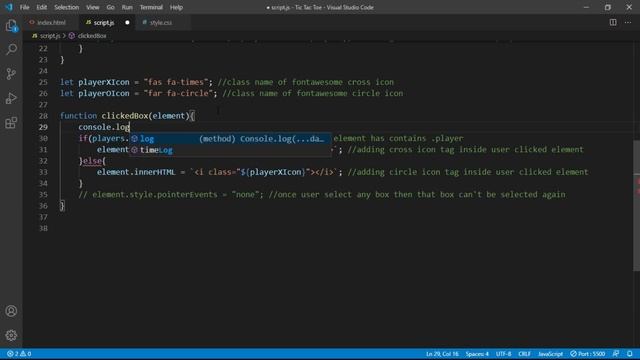Click line number 25 in gutter
Image resolution: width=640 pixels, height=360 pixels.
point(43,82)
